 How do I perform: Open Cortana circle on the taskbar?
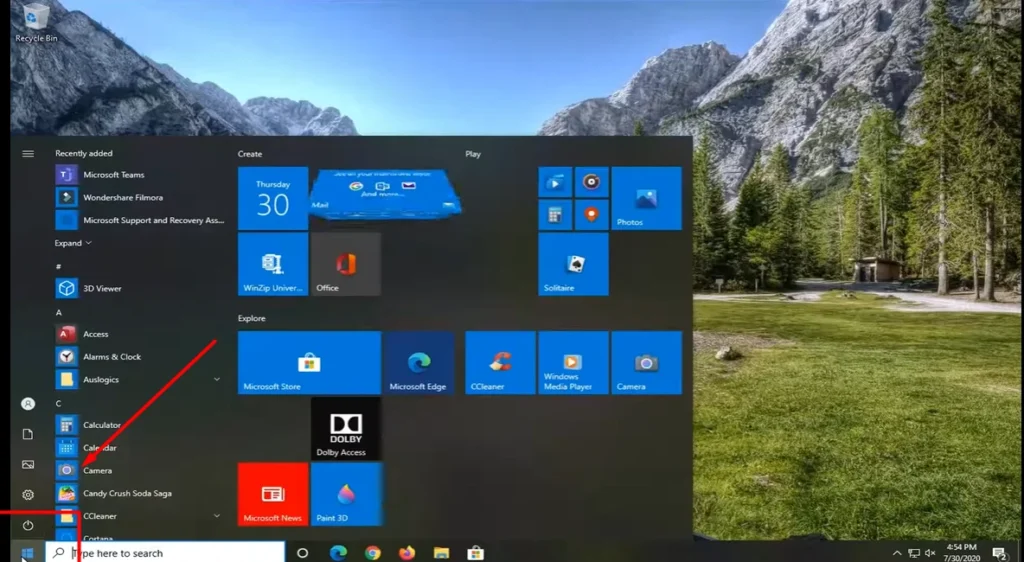302,553
